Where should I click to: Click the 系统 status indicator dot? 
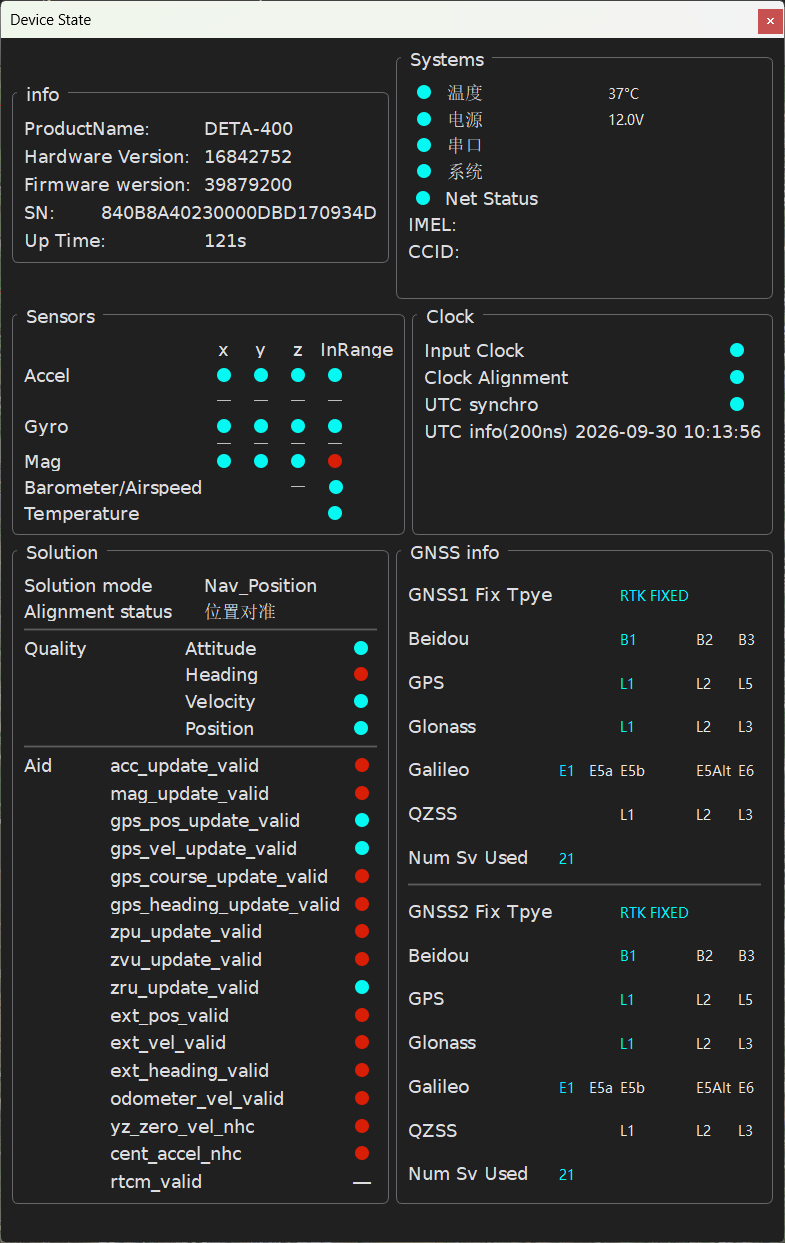(x=424, y=171)
